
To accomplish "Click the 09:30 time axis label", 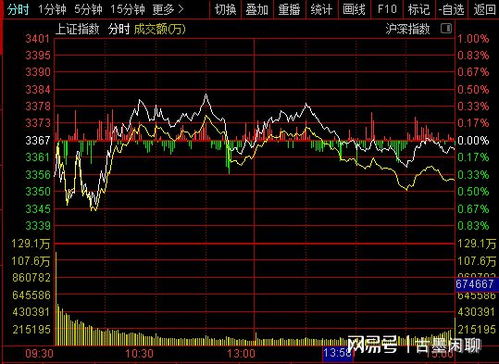I will click(39, 354).
